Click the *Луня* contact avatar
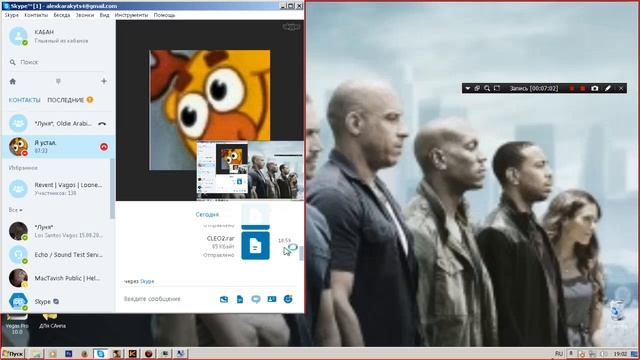640x360 pixels. coord(18,231)
